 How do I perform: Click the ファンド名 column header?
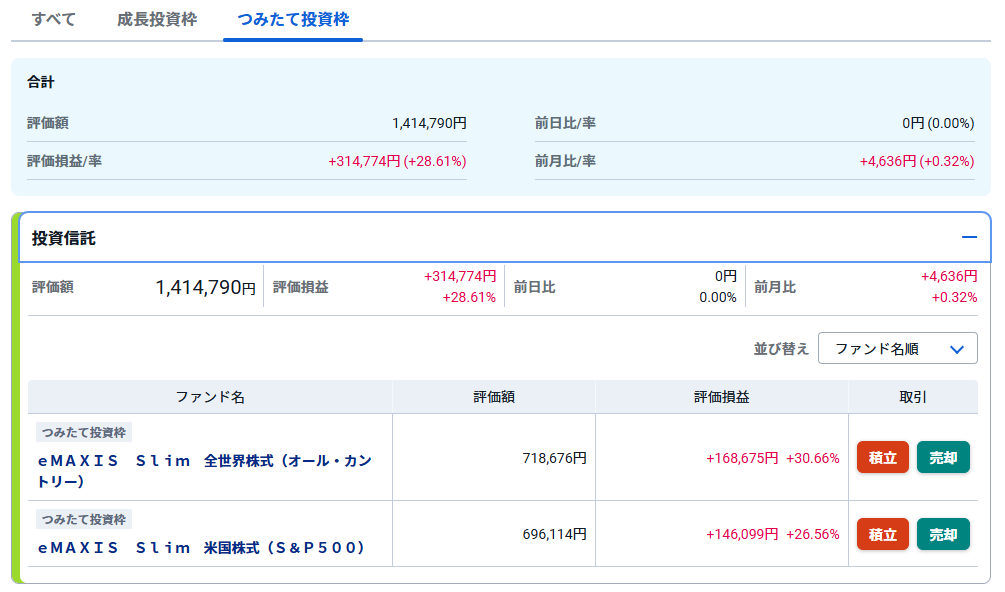click(x=210, y=397)
